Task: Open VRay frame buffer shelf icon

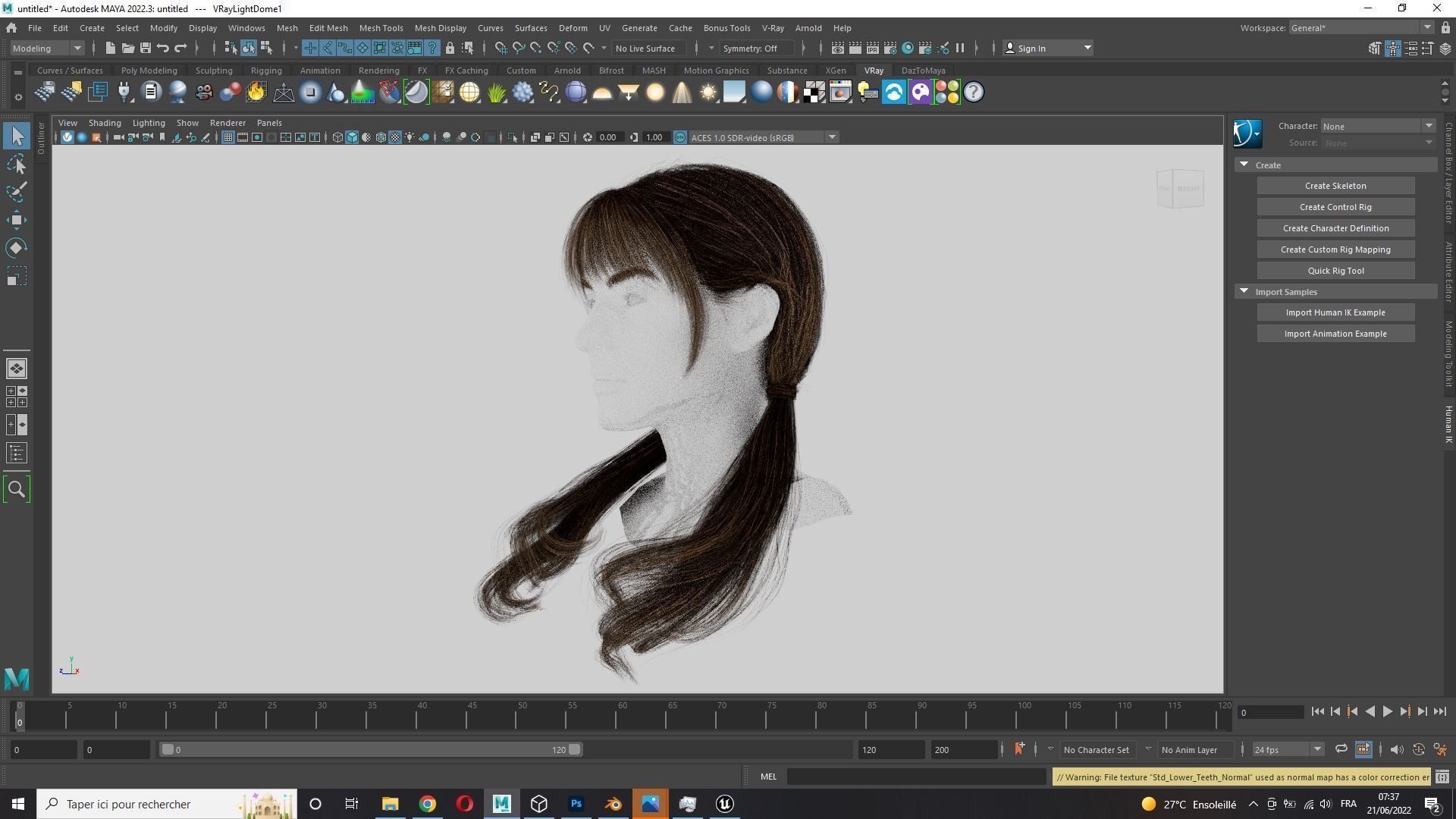Action: coord(840,93)
